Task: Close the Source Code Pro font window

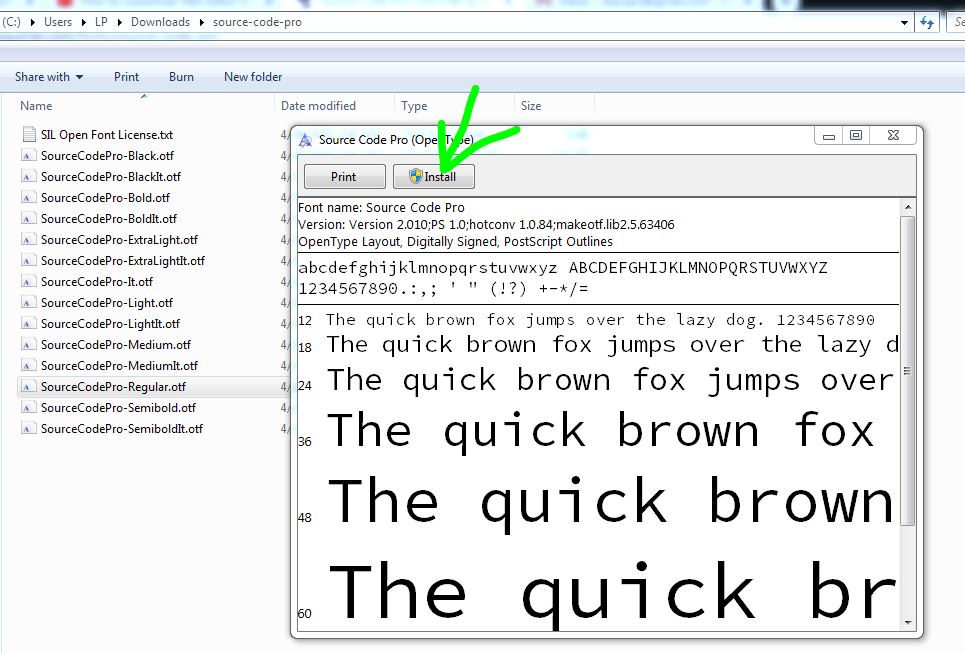Action: click(893, 135)
